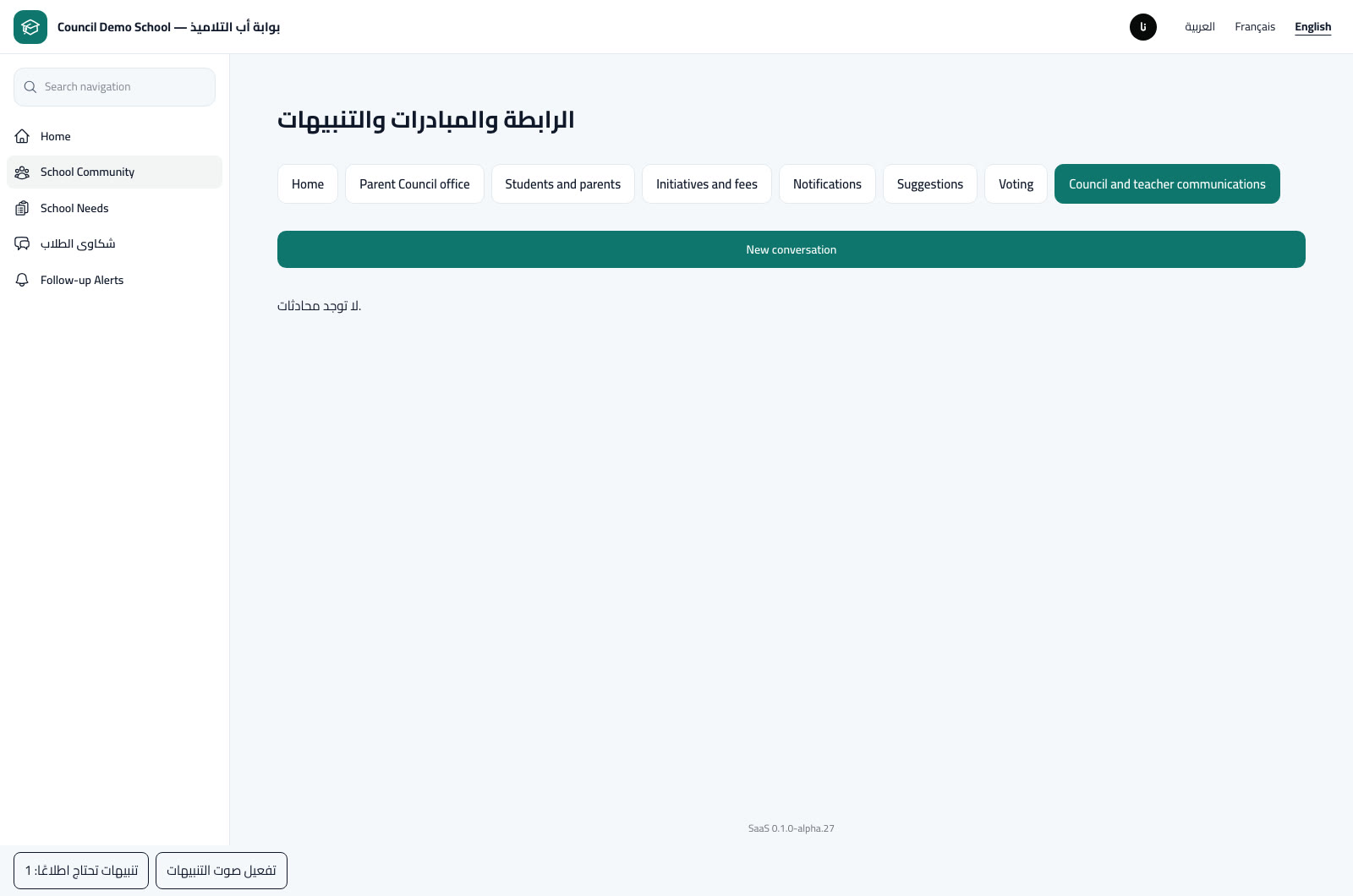Viewport: 1353px width, 896px height.
Task: Click the الرابطة والمبادرات والتنبيهات page heading
Action: (x=426, y=120)
